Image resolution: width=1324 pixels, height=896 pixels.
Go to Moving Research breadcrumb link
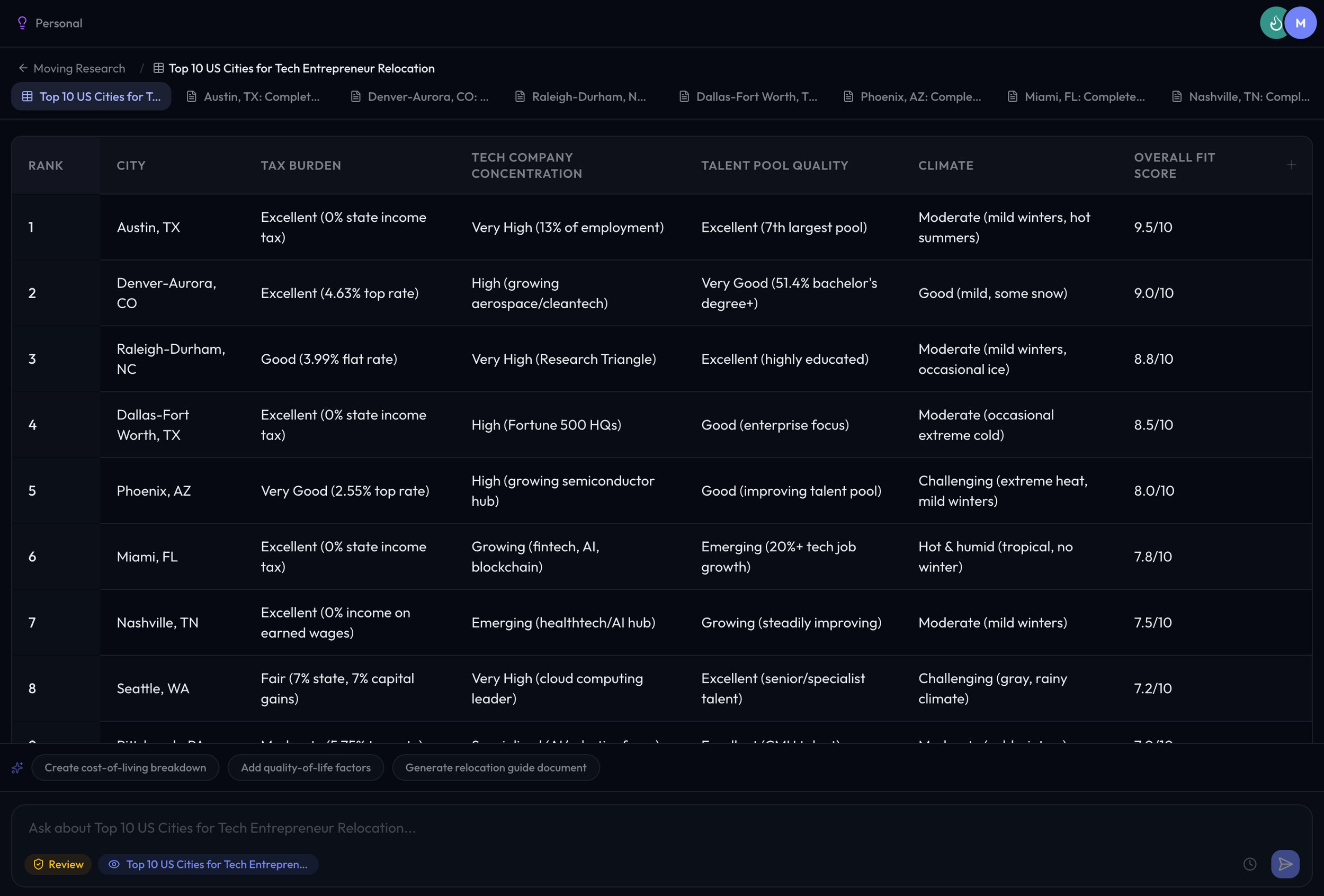[x=79, y=68]
